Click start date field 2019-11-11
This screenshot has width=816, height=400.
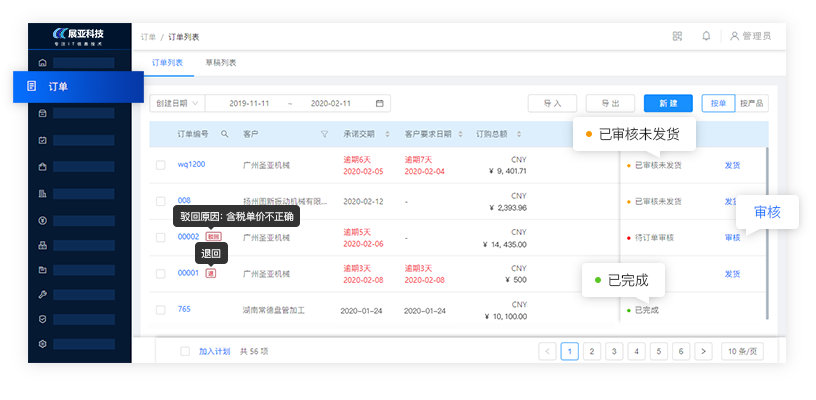249,103
